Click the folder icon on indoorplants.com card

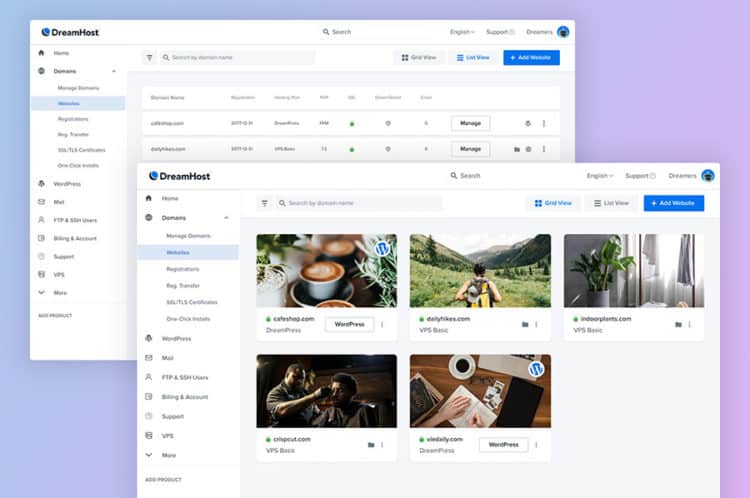point(678,324)
